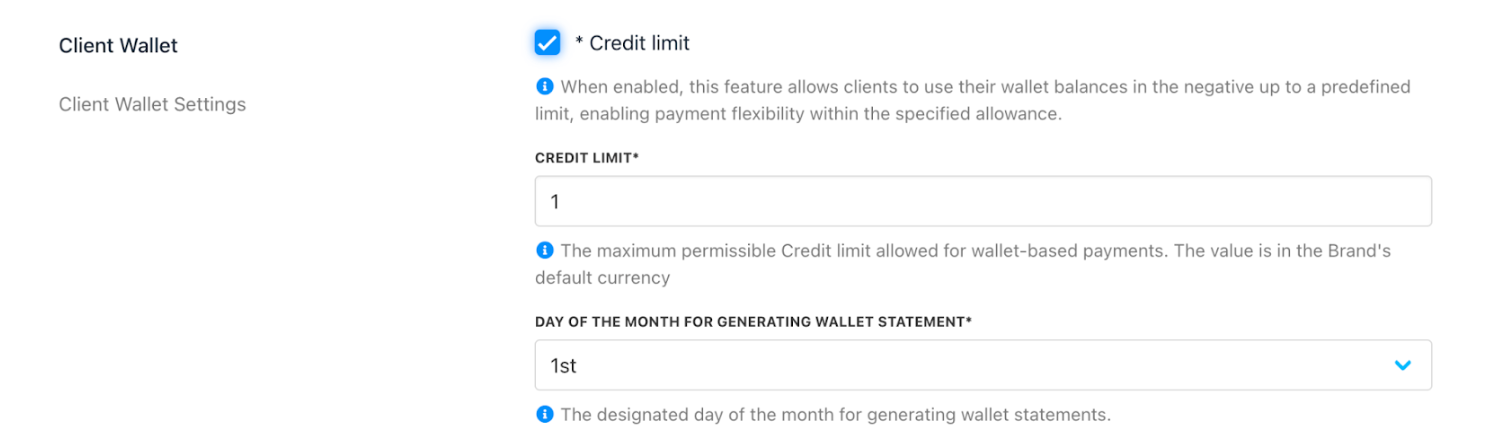Image resolution: width=1512 pixels, height=446 pixels.
Task: Click the 'designated day of the month' help text
Action: coord(703,414)
